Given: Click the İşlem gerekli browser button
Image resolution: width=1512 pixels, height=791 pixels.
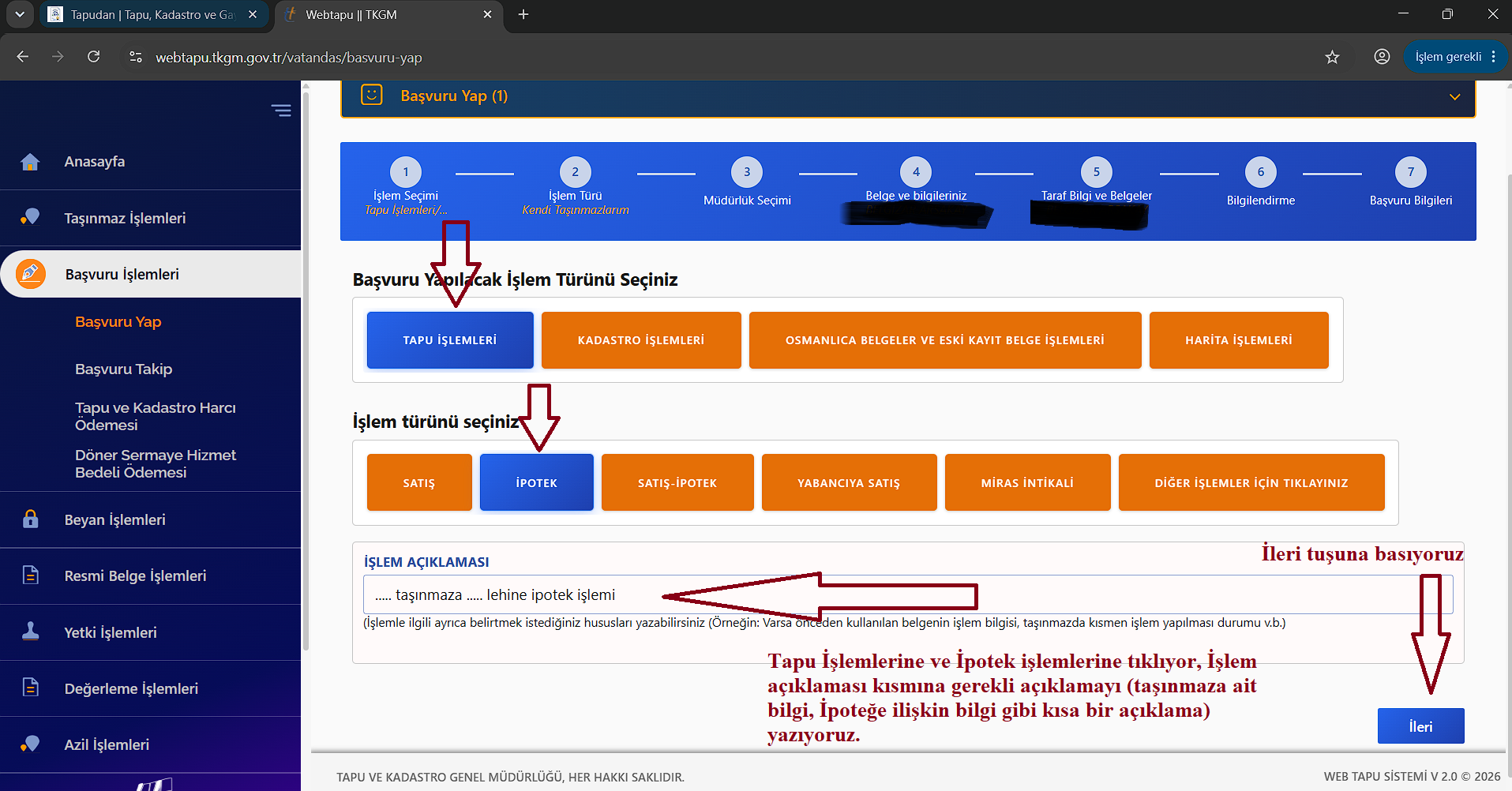Looking at the screenshot, I should point(1455,57).
